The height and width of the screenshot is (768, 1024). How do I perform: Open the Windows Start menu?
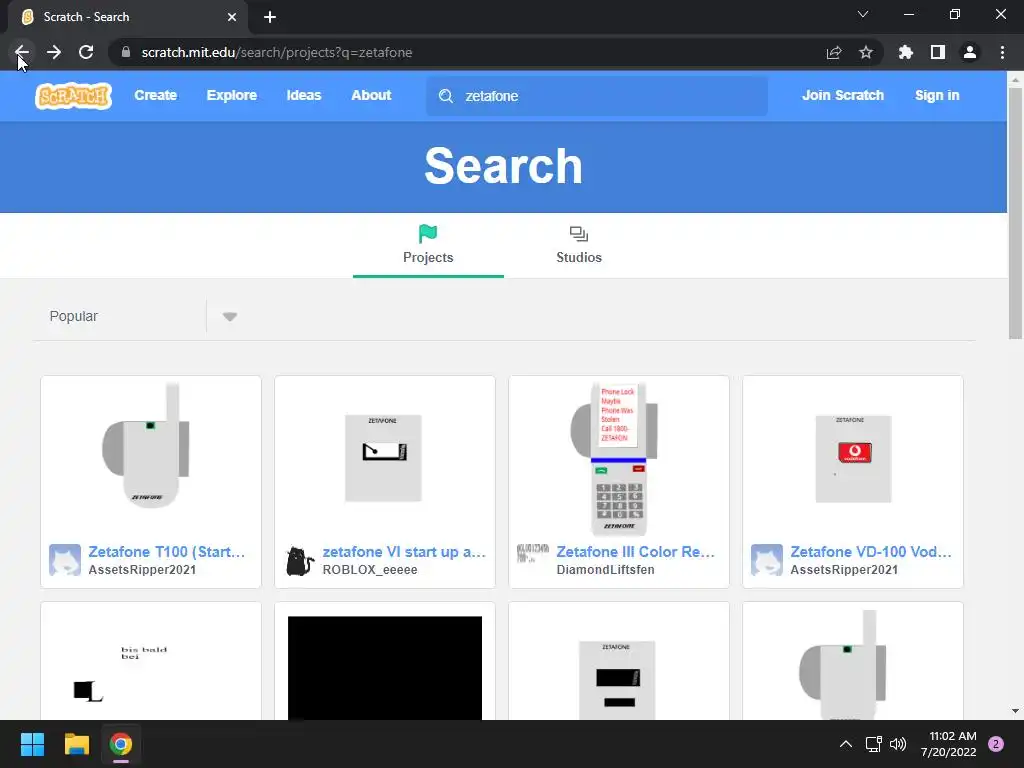32,744
